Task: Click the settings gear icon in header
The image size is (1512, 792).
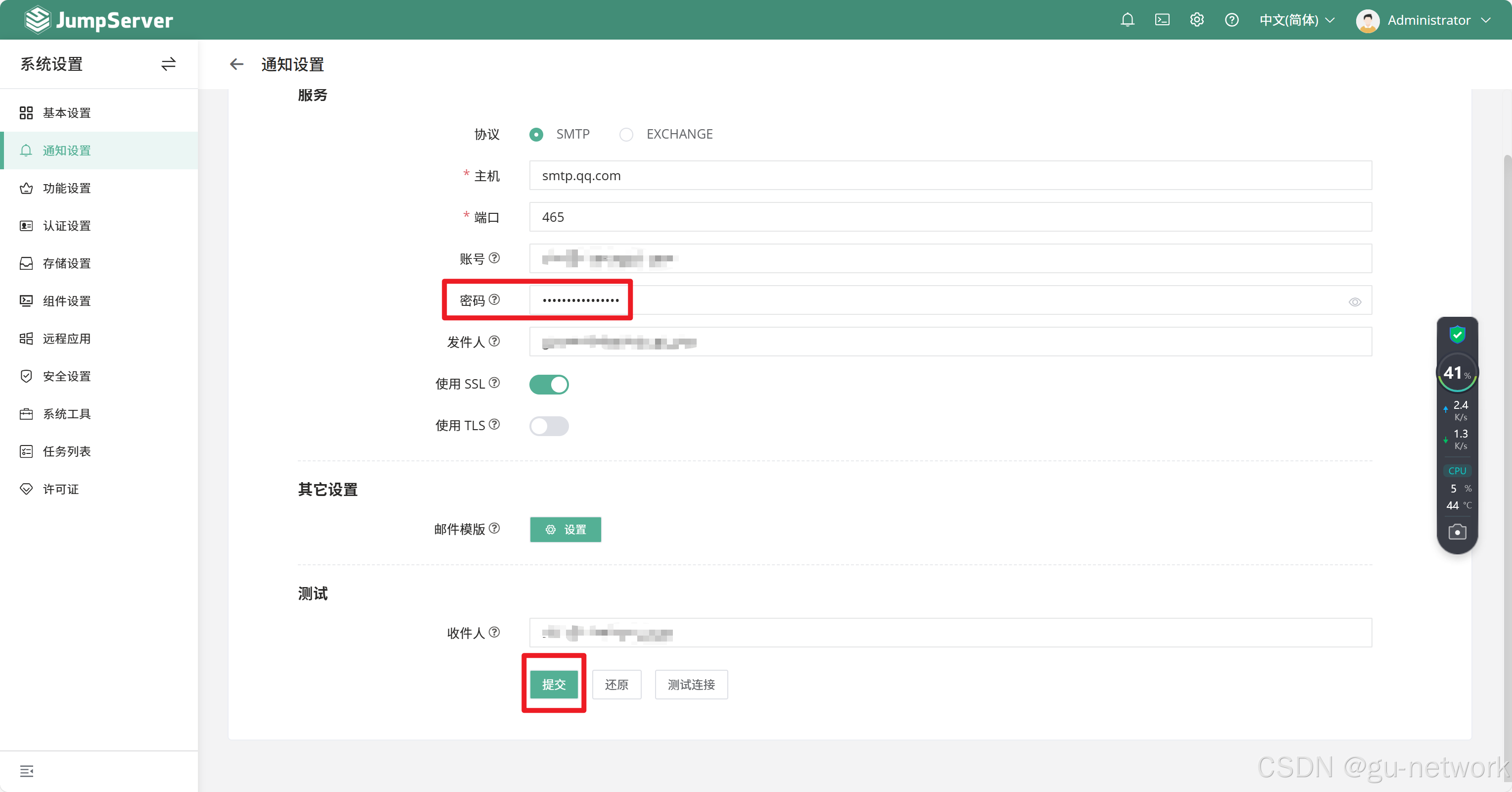Action: (x=1196, y=20)
